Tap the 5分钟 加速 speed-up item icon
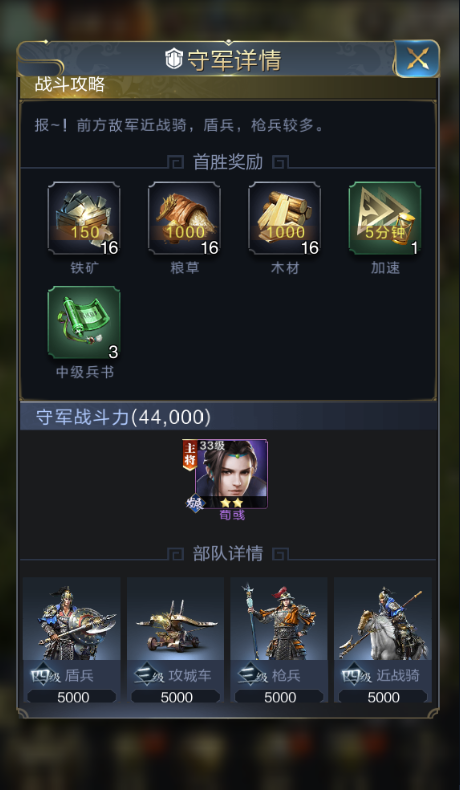This screenshot has width=460, height=790. click(385, 218)
